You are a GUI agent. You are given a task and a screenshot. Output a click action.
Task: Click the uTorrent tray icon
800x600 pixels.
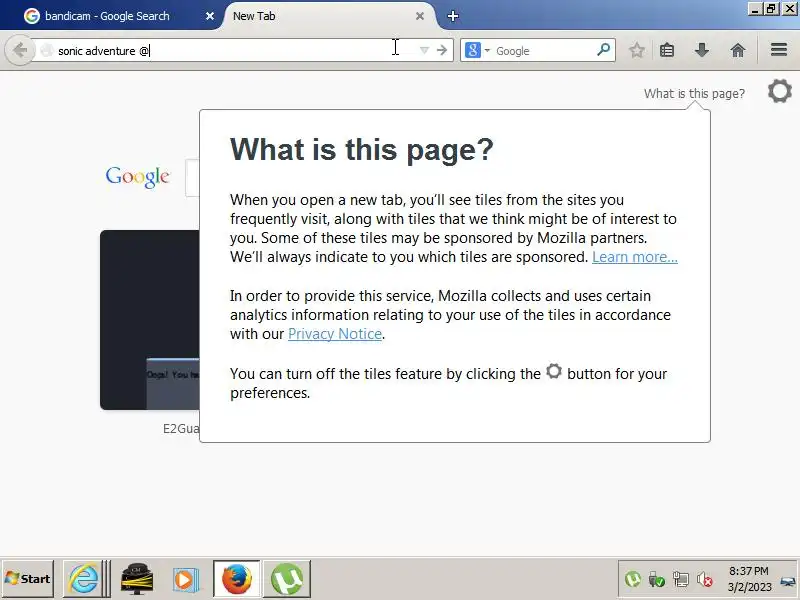pos(633,579)
